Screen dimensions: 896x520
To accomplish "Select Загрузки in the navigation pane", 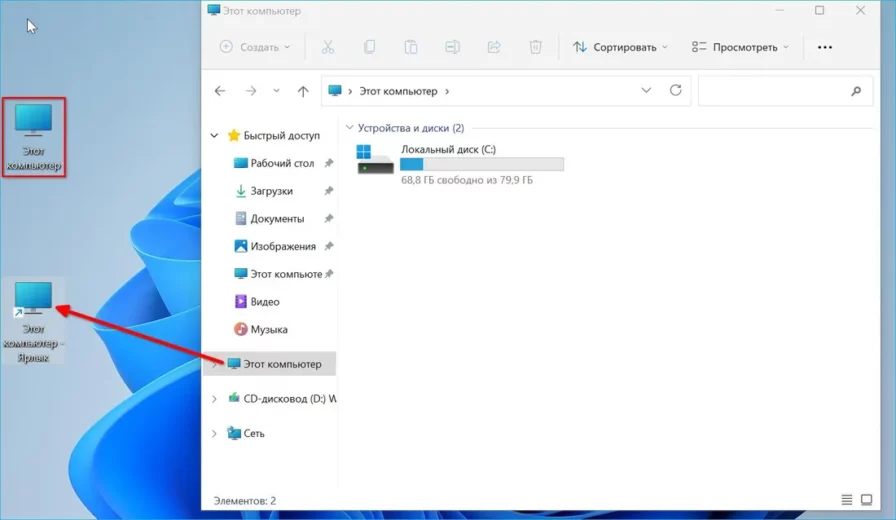I will [271, 191].
